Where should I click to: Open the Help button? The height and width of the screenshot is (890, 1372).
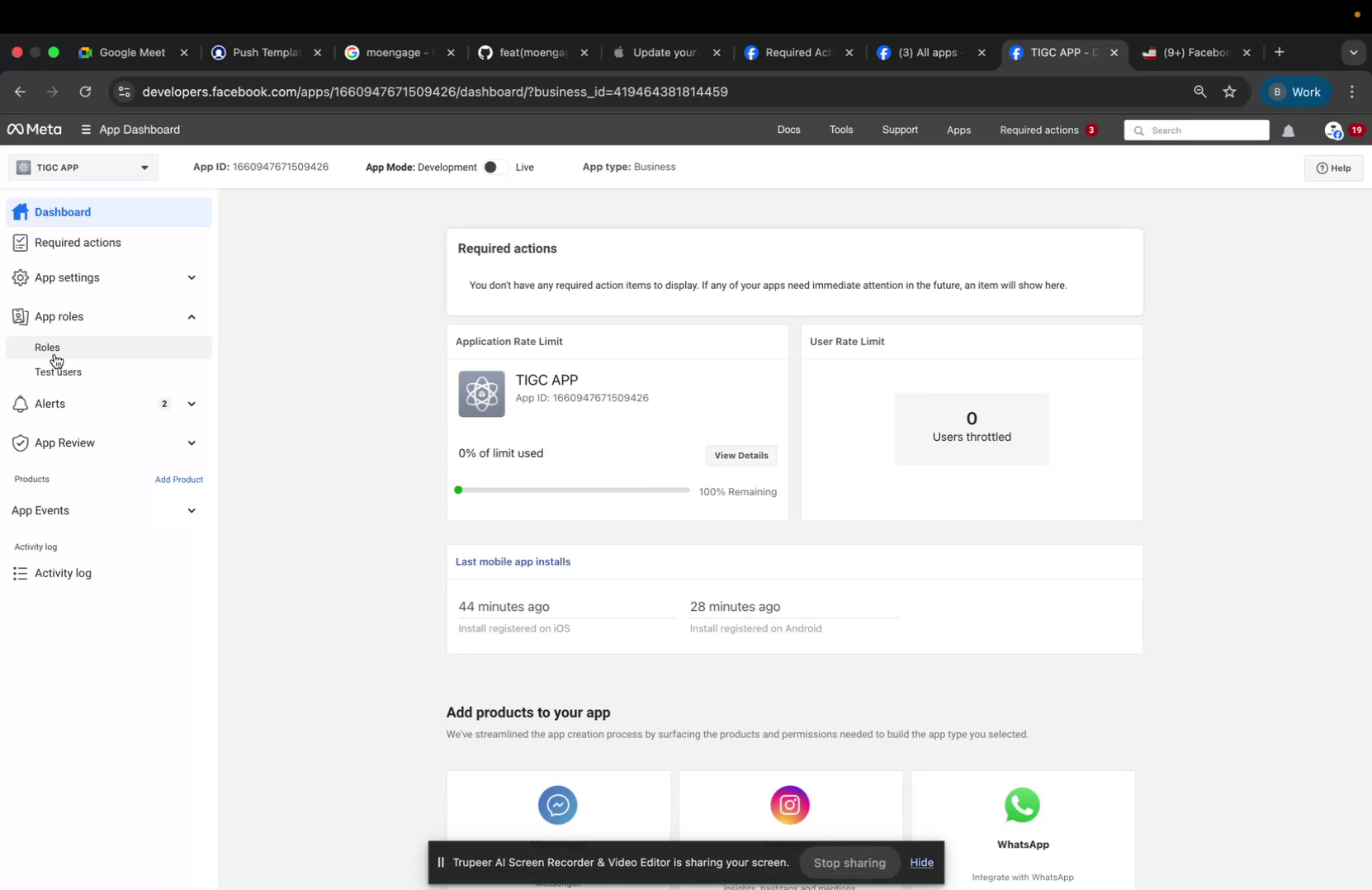coord(1334,168)
